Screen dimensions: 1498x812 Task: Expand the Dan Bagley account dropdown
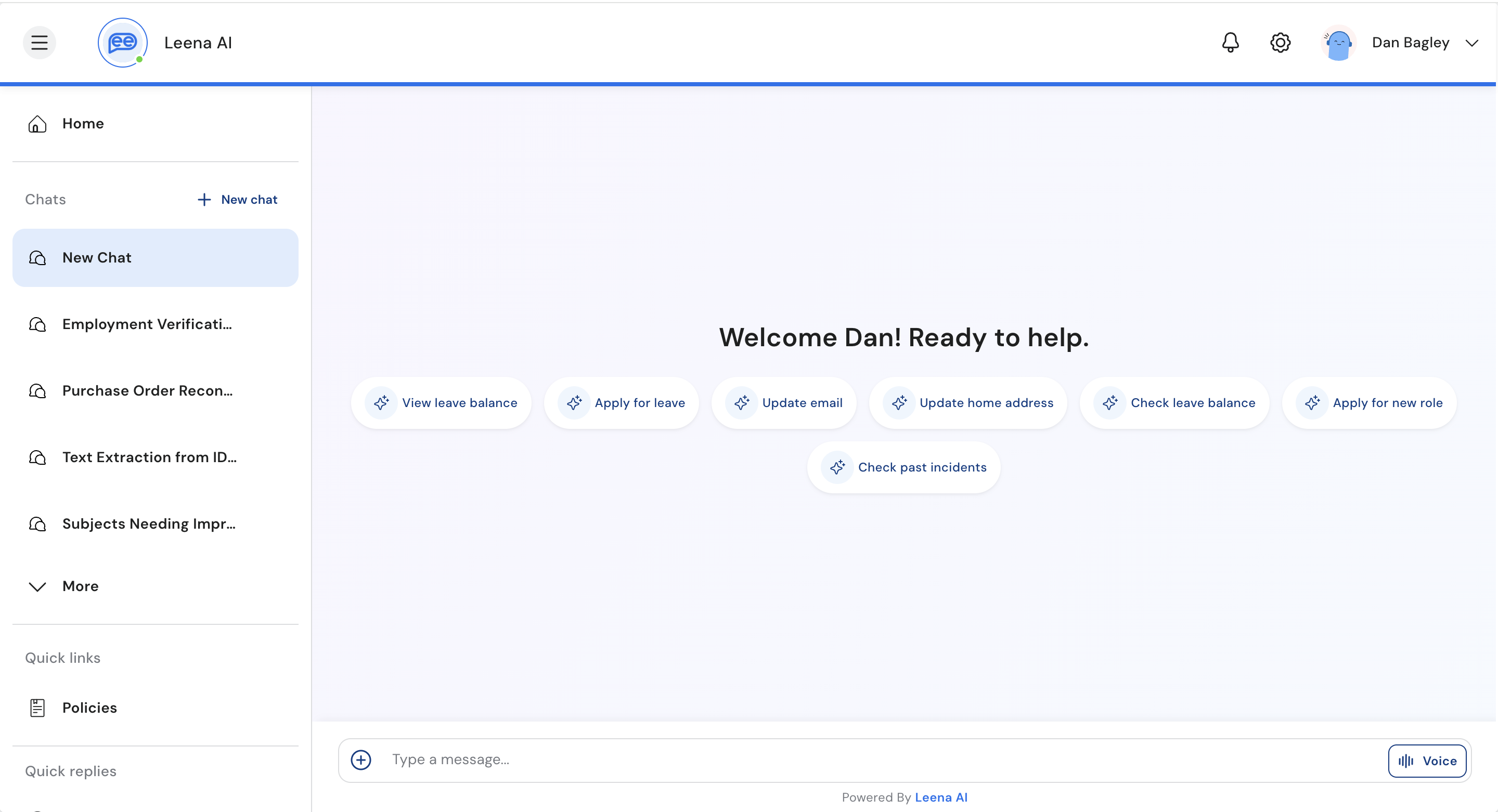click(x=1471, y=43)
